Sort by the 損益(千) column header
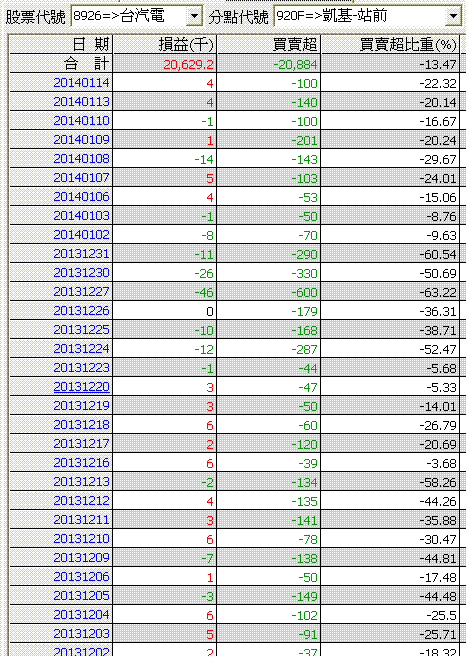Viewport: 466px width, 659px height. click(165, 44)
